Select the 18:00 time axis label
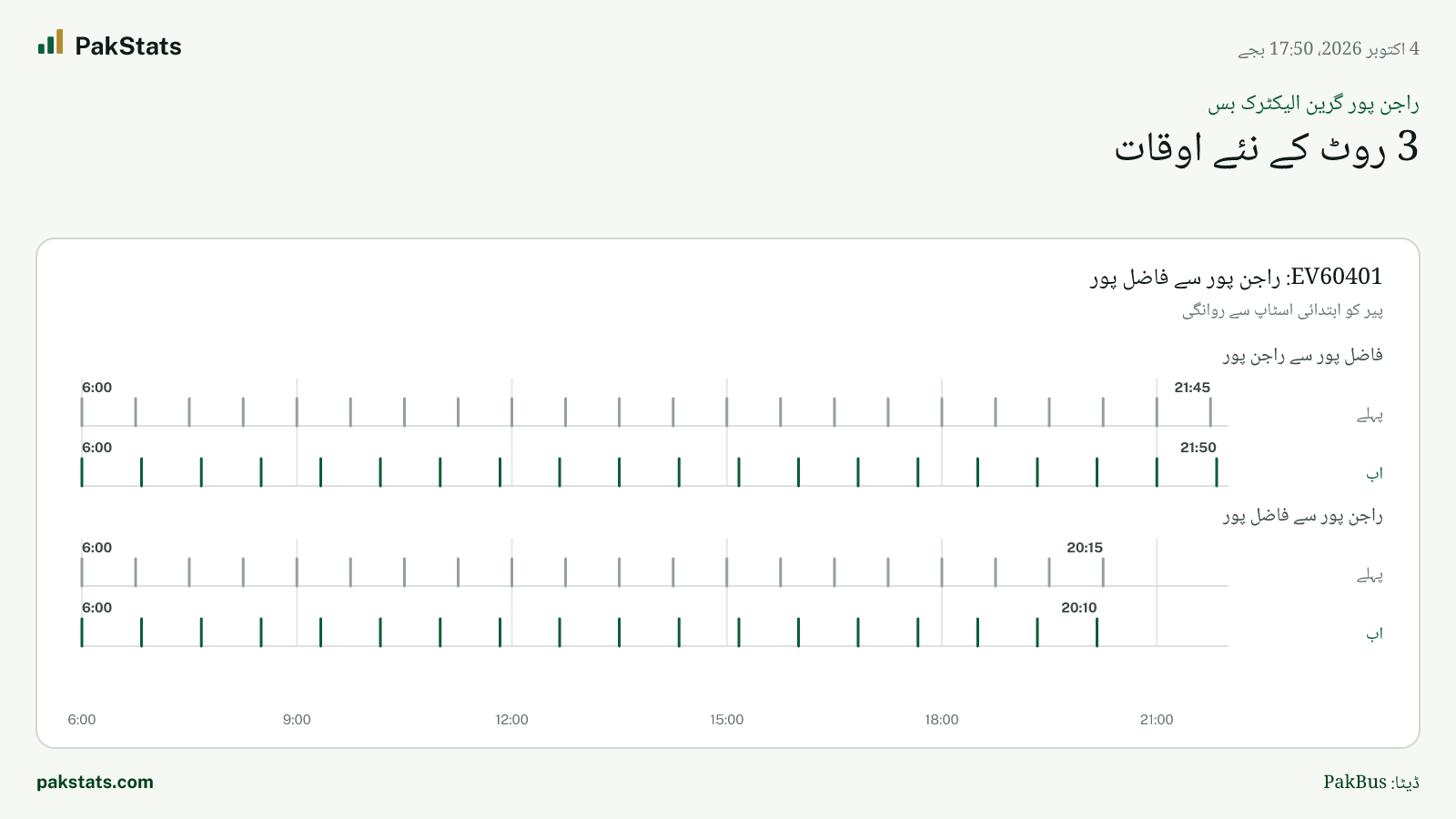This screenshot has height=819, width=1456. click(942, 720)
